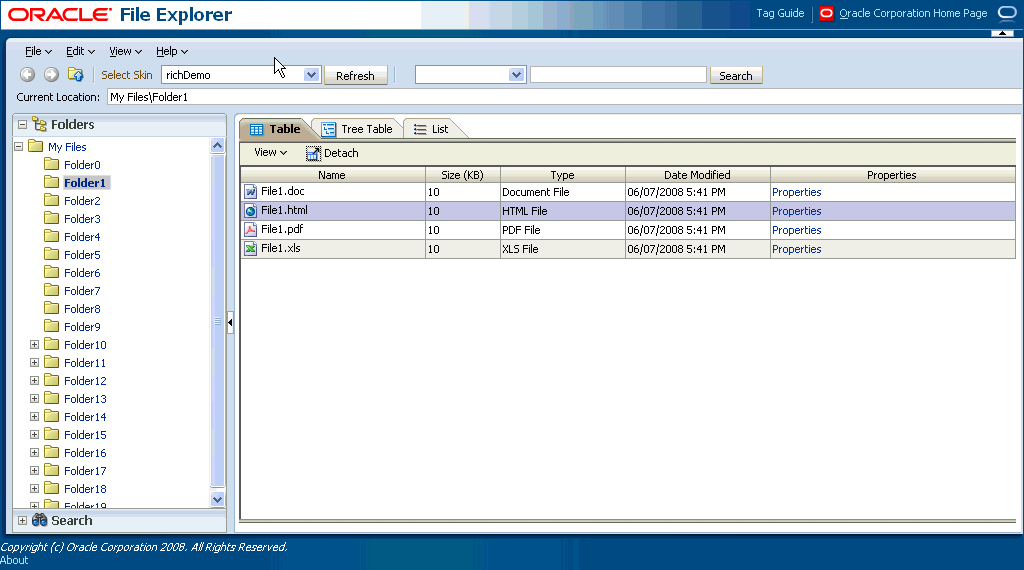
Task: Click the Search button
Action: (736, 76)
